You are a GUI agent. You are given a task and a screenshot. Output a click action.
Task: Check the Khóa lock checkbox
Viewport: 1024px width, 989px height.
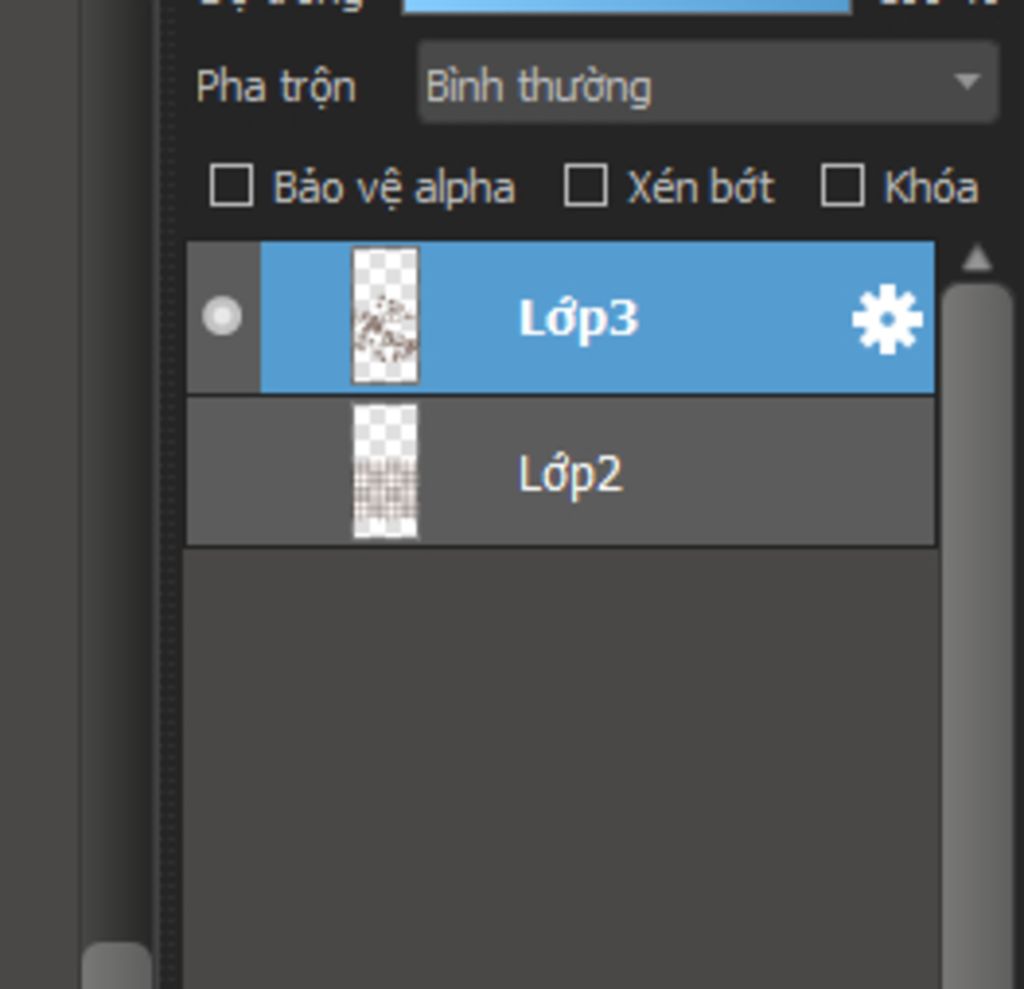842,186
